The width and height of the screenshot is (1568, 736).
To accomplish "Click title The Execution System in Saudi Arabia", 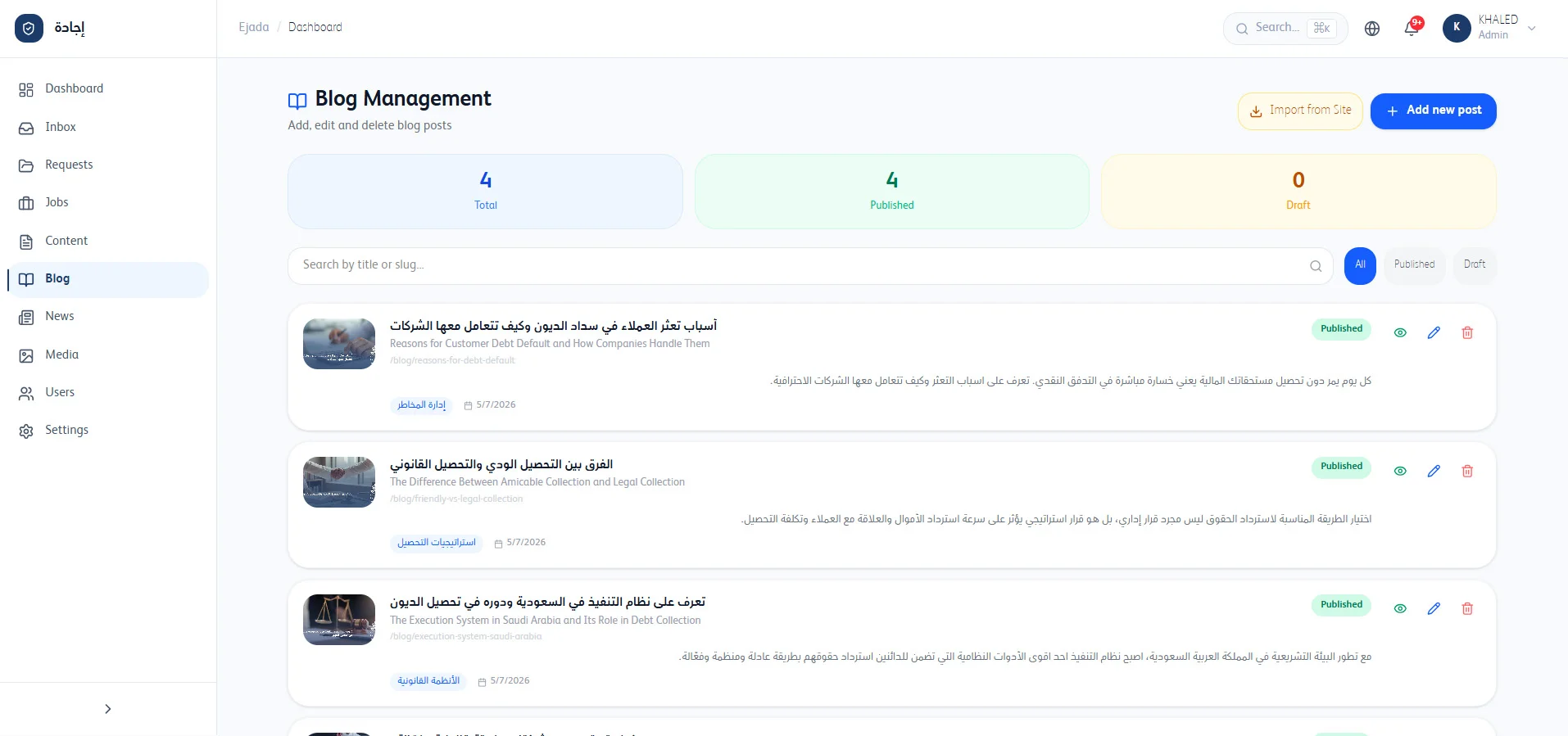I will point(546,621).
